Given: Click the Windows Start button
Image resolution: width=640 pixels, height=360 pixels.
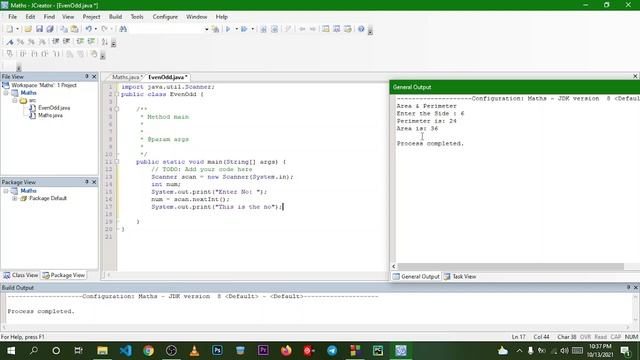Looking at the screenshot, I should point(11,351).
